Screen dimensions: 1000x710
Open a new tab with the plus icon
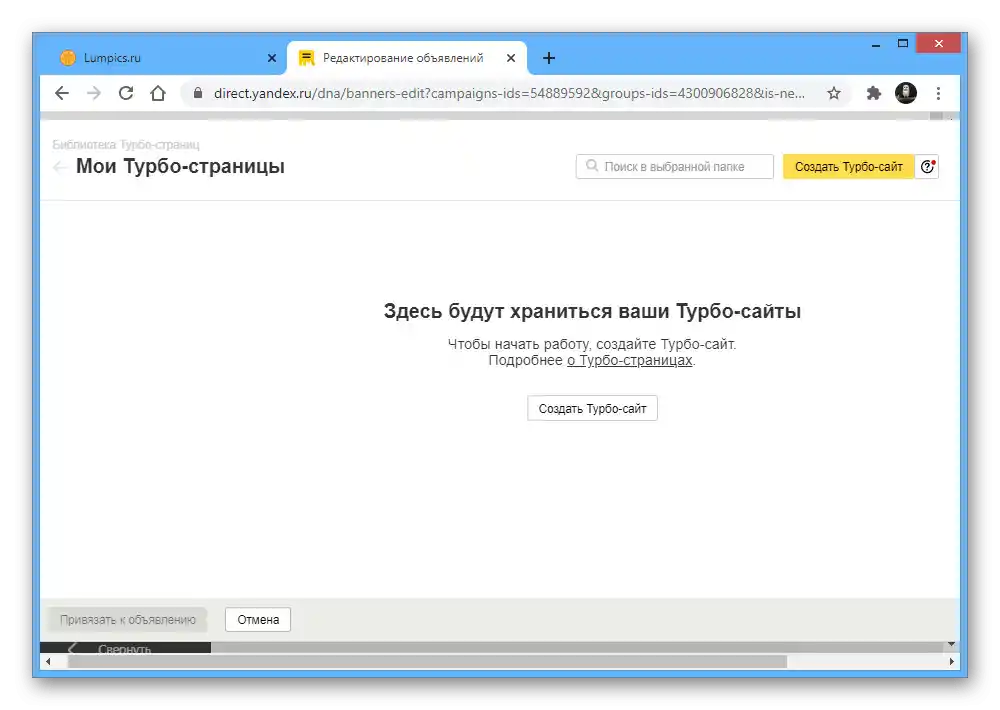click(x=548, y=58)
